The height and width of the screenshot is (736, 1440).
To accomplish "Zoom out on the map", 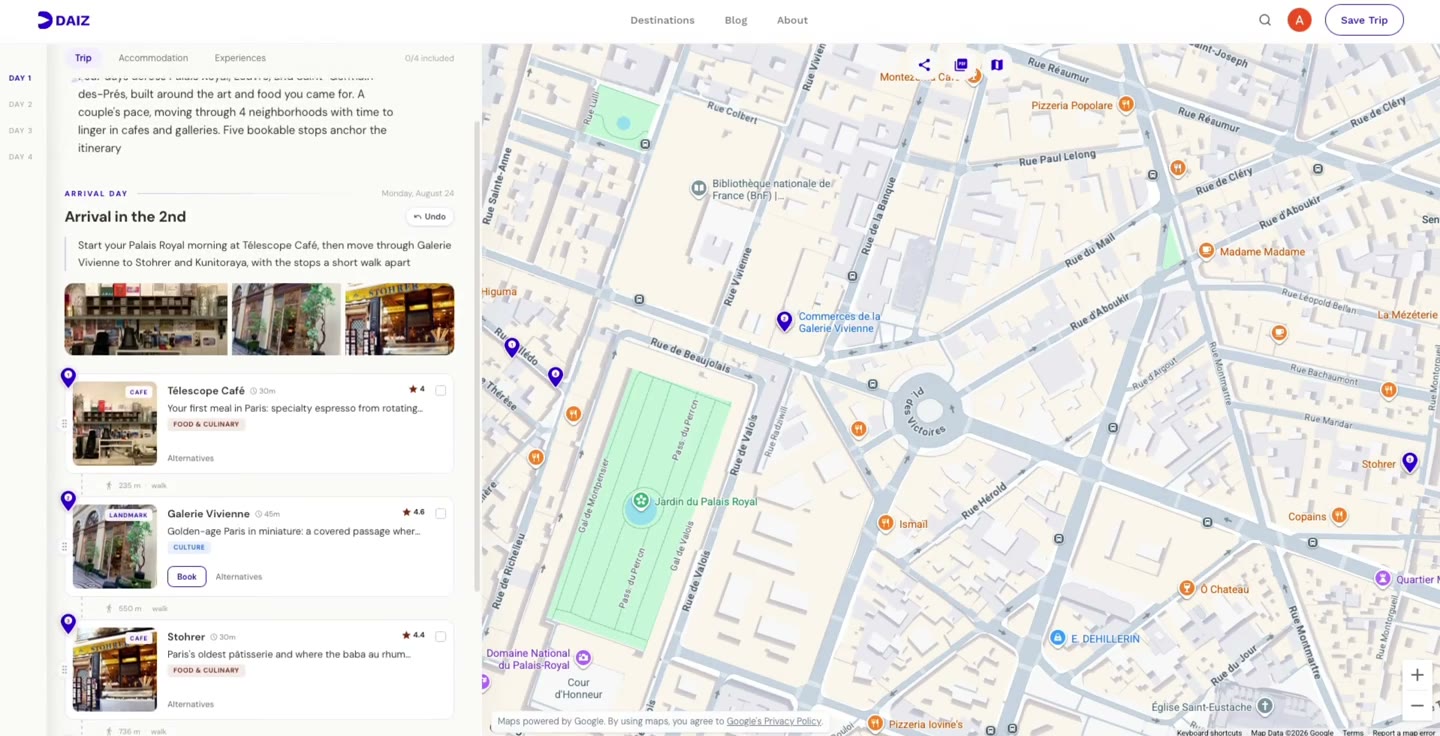I will (1417, 706).
